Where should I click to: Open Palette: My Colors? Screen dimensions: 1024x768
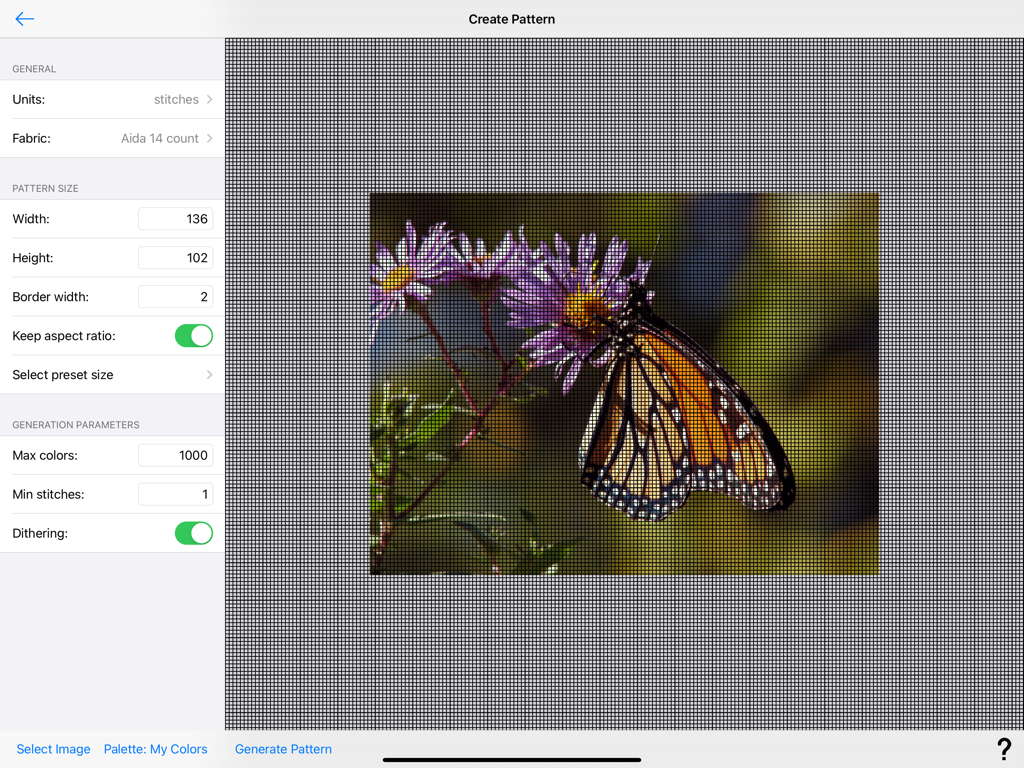[155, 748]
